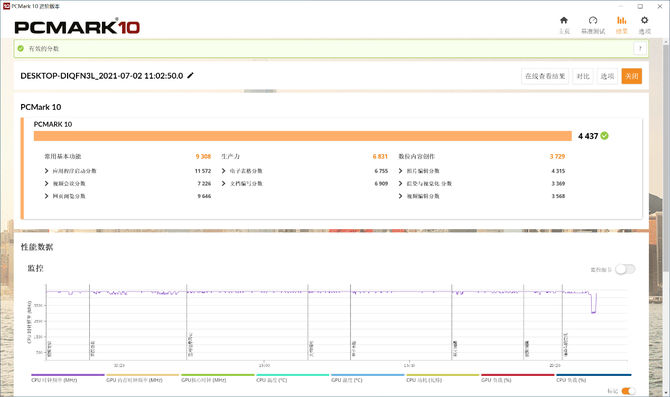Toggle the orange markers switch (标记)
This screenshot has width=670, height=397.
tap(628, 391)
